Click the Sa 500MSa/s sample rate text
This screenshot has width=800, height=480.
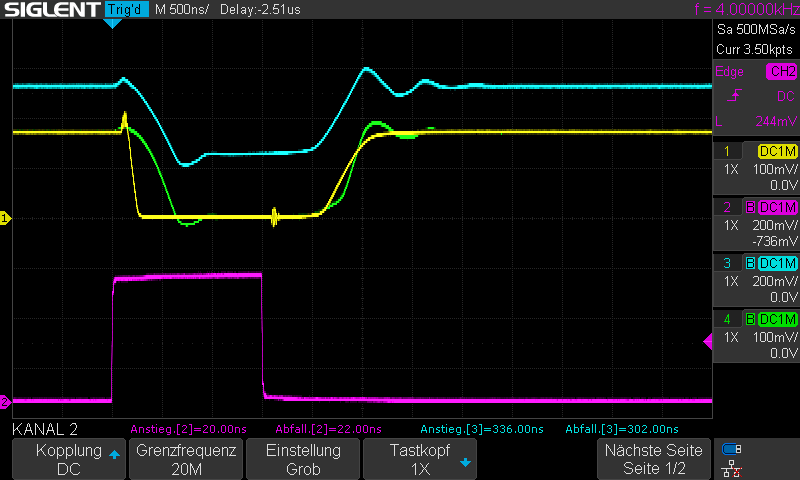coord(756,30)
